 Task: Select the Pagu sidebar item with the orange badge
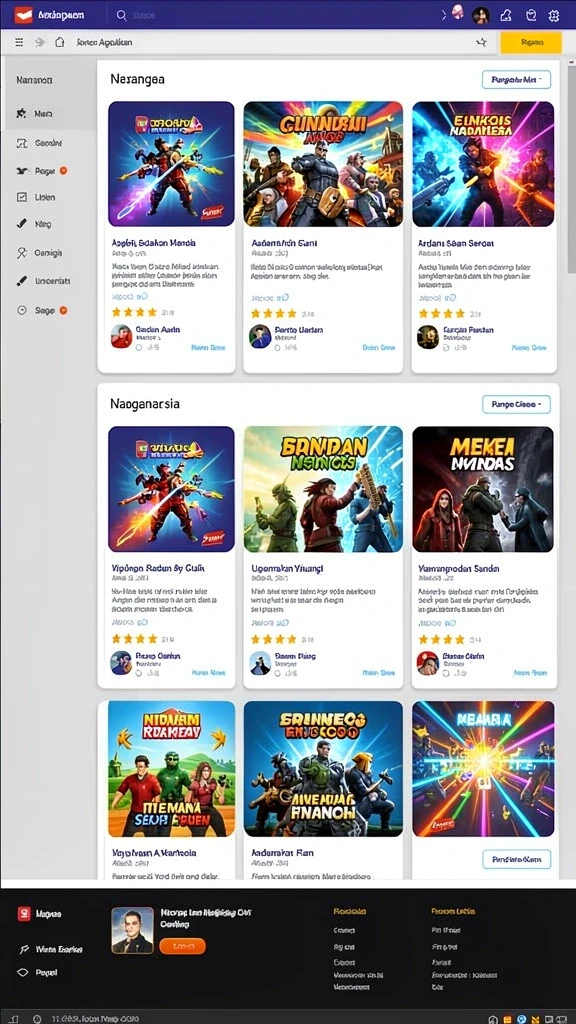click(41, 171)
